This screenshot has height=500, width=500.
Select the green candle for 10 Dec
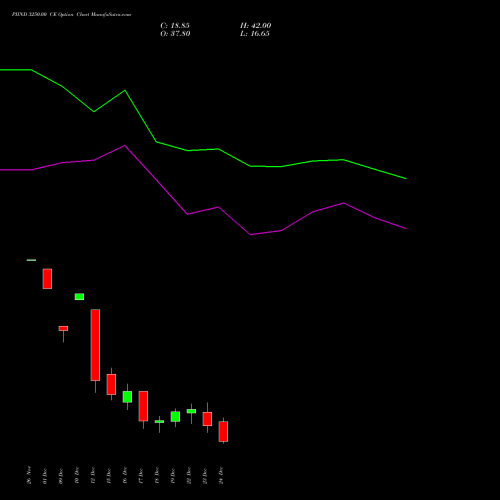tap(79, 297)
